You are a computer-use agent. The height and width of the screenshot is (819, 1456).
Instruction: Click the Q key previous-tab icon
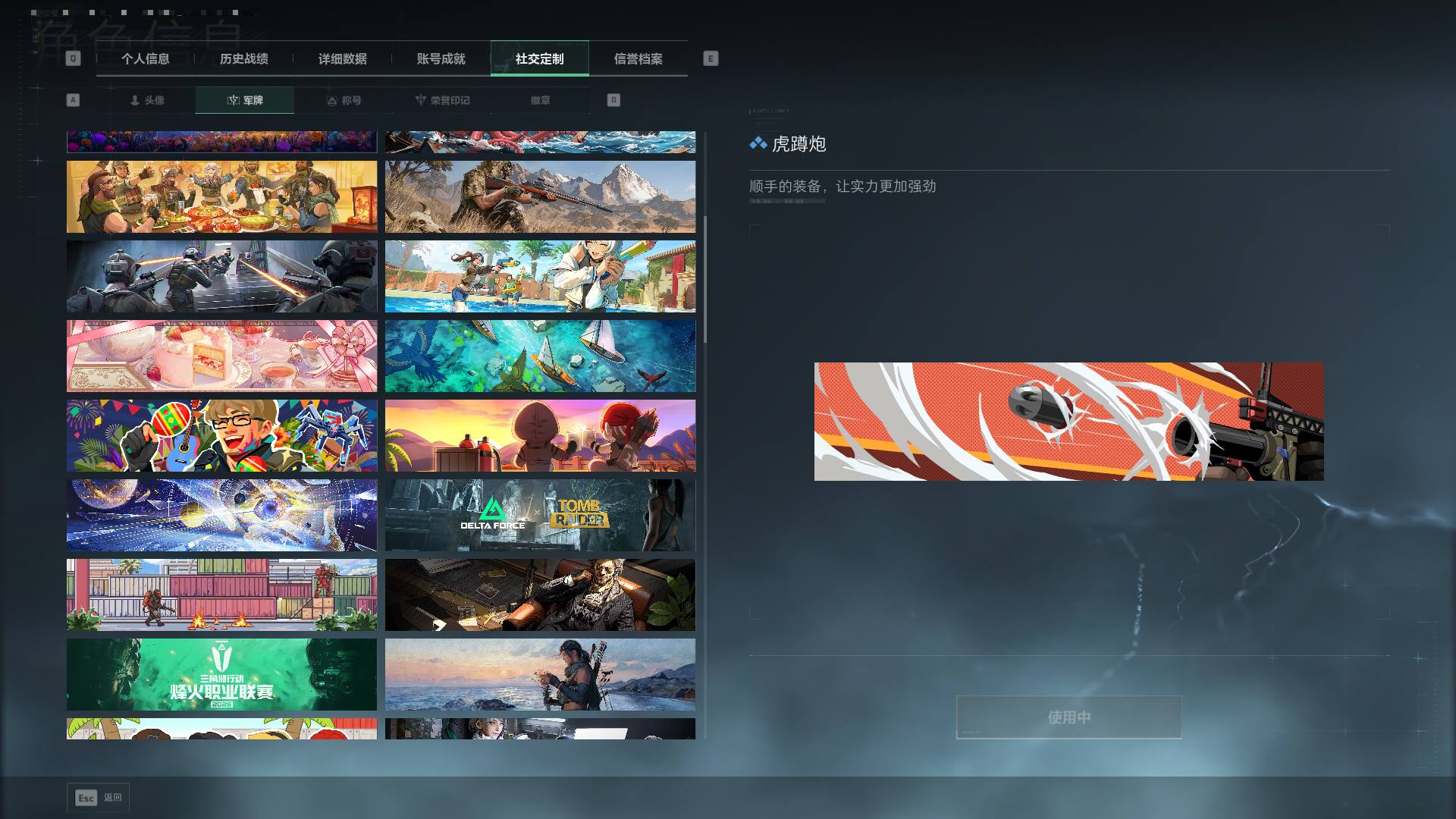click(73, 58)
